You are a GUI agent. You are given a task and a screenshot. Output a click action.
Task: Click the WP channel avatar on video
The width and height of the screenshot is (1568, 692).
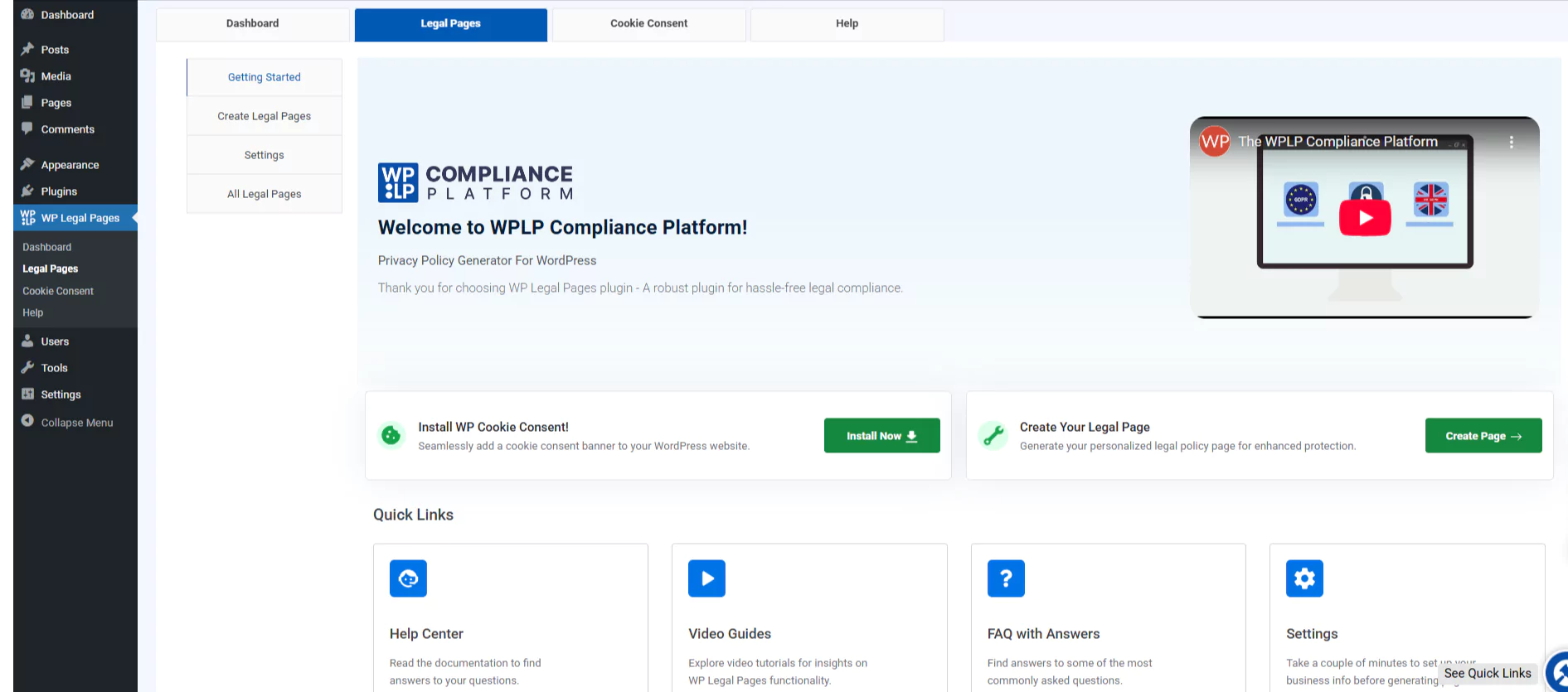(1215, 142)
